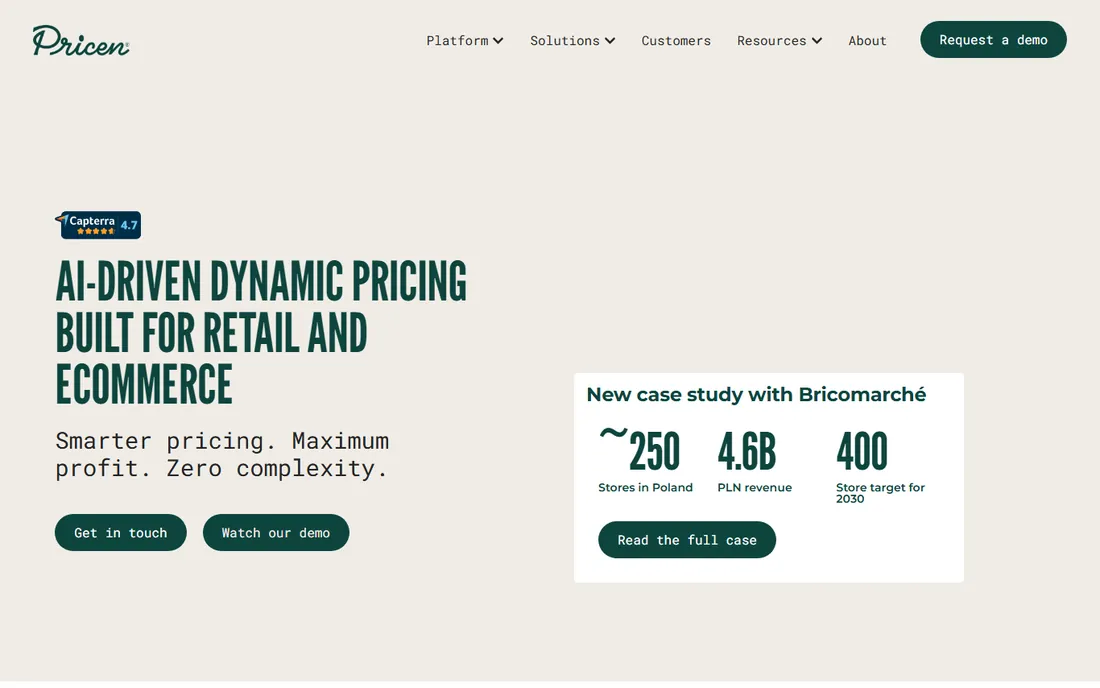Click the 4.6B revenue figure

(x=746, y=451)
